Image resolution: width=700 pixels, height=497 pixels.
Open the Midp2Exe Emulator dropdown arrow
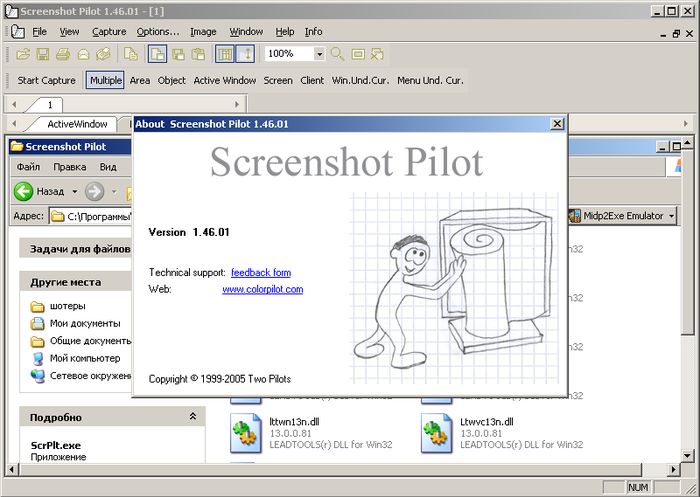click(671, 216)
